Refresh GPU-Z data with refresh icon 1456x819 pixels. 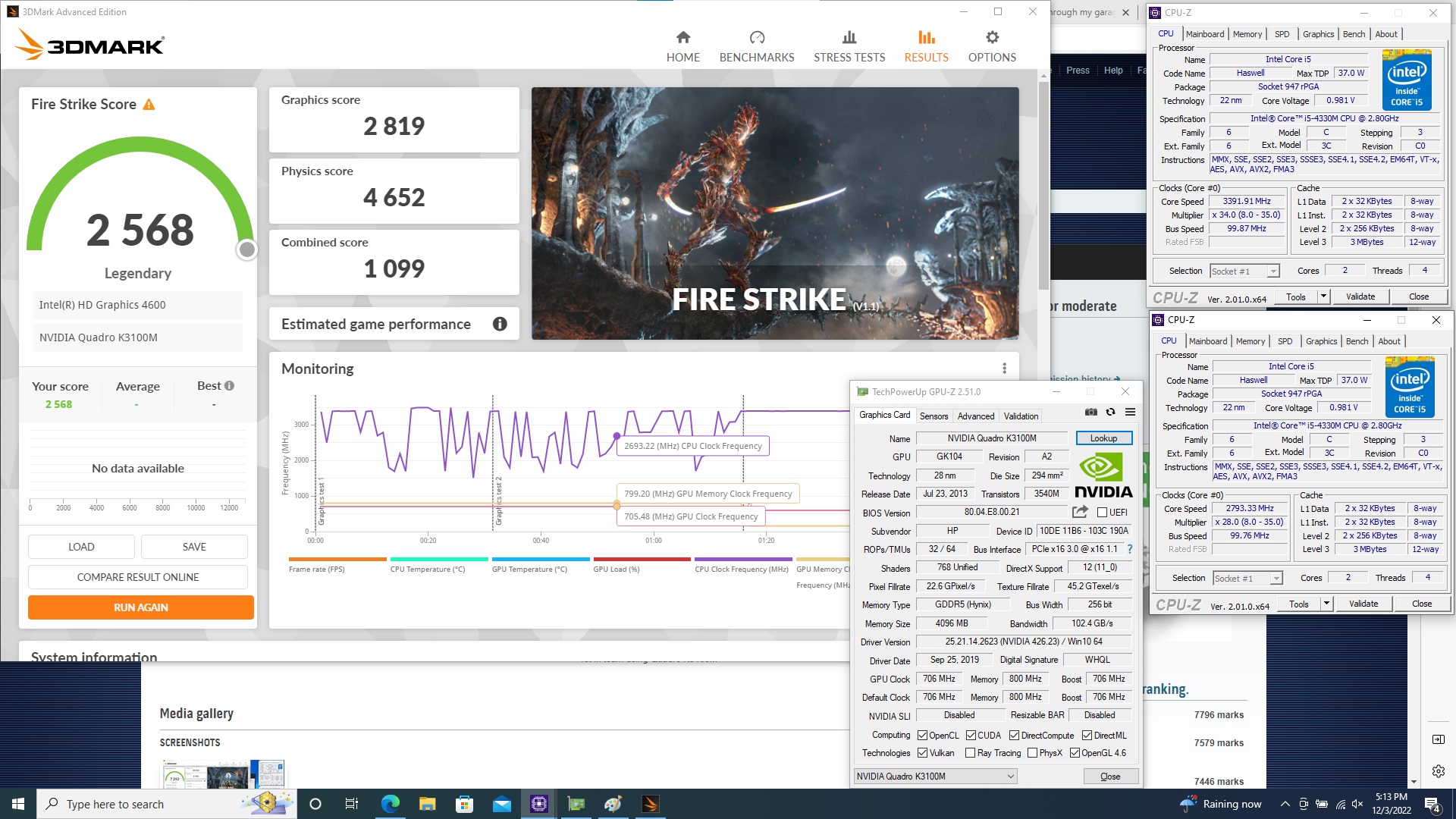click(x=1110, y=412)
